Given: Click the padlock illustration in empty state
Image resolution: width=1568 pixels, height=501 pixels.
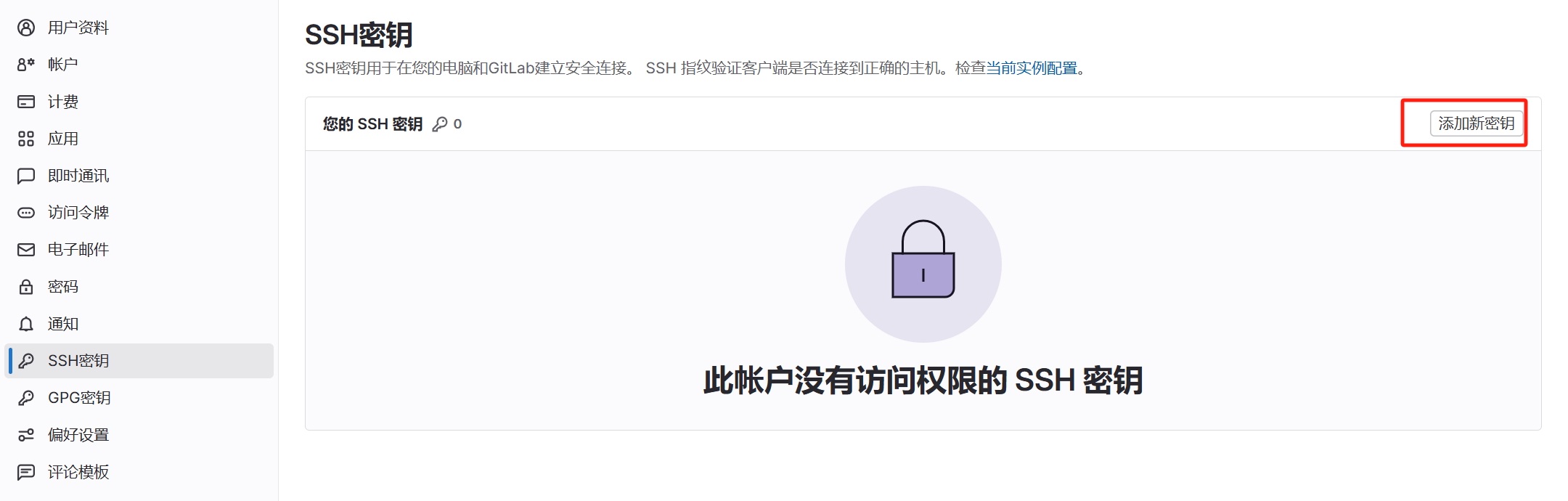Looking at the screenshot, I should point(923,259).
